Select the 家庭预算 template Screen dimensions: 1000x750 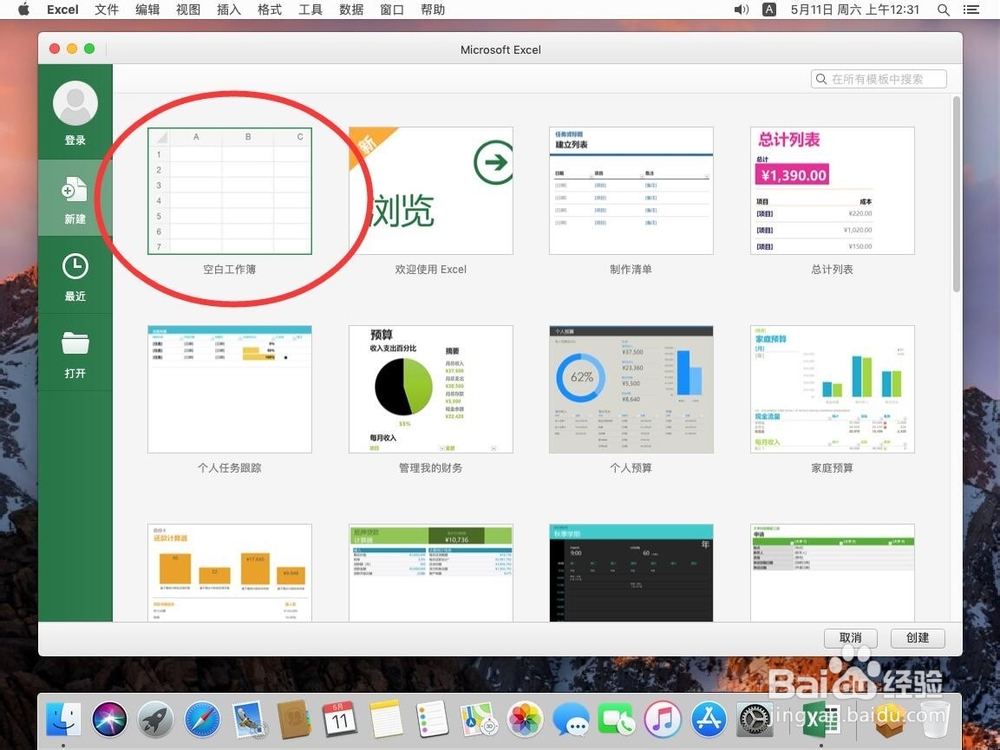(x=832, y=389)
